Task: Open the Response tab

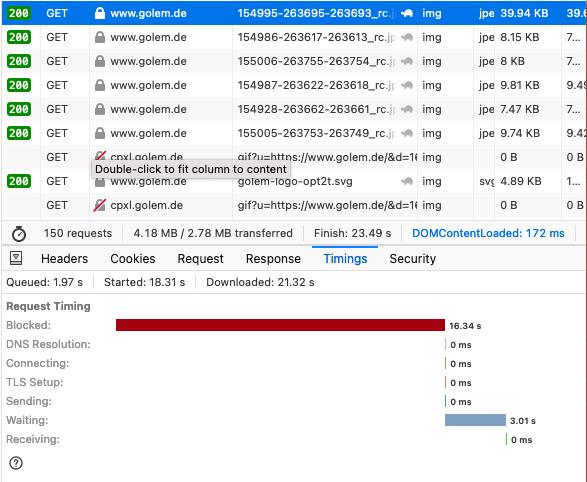Action: tap(273, 259)
